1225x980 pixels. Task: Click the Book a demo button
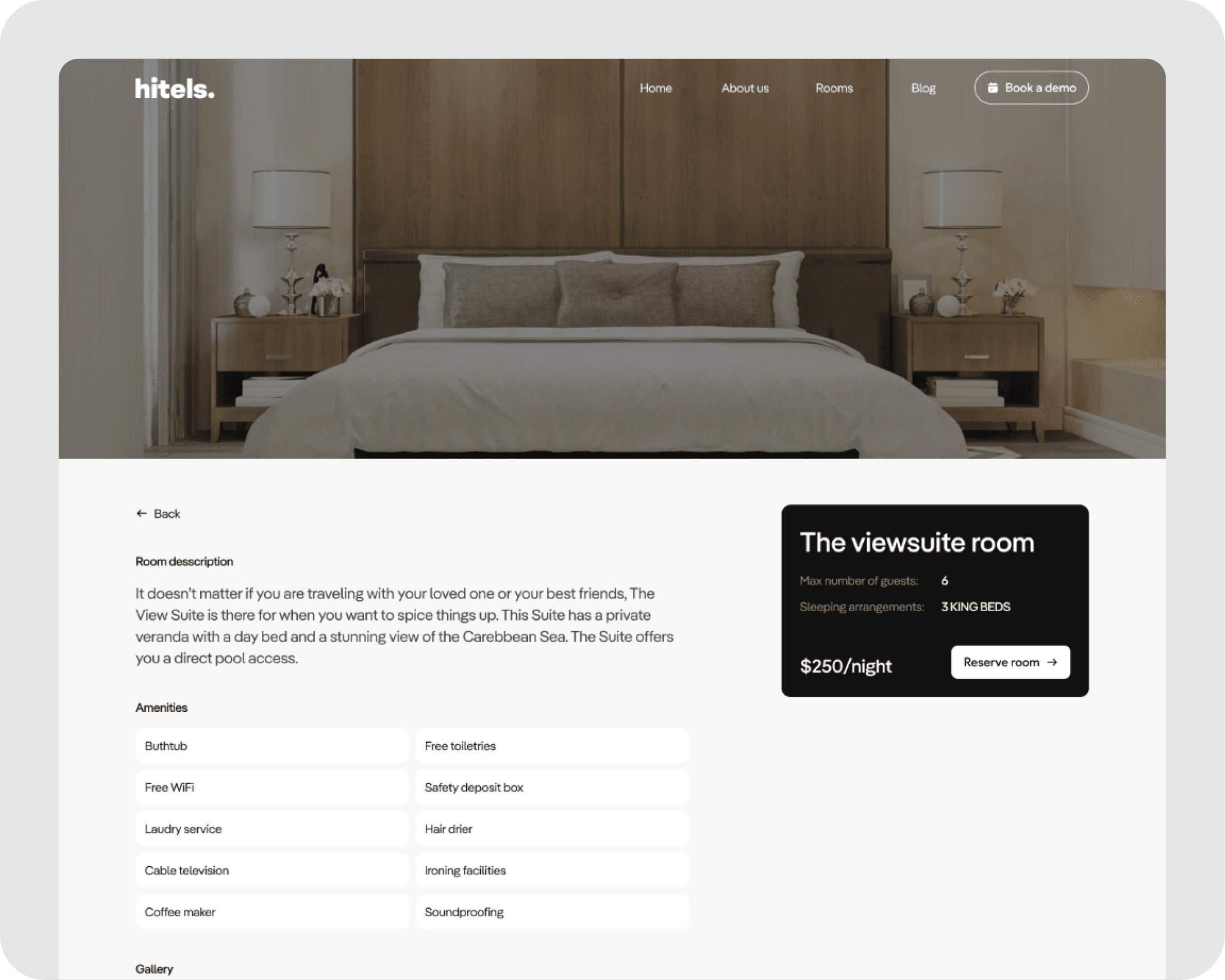pyautogui.click(x=1031, y=88)
